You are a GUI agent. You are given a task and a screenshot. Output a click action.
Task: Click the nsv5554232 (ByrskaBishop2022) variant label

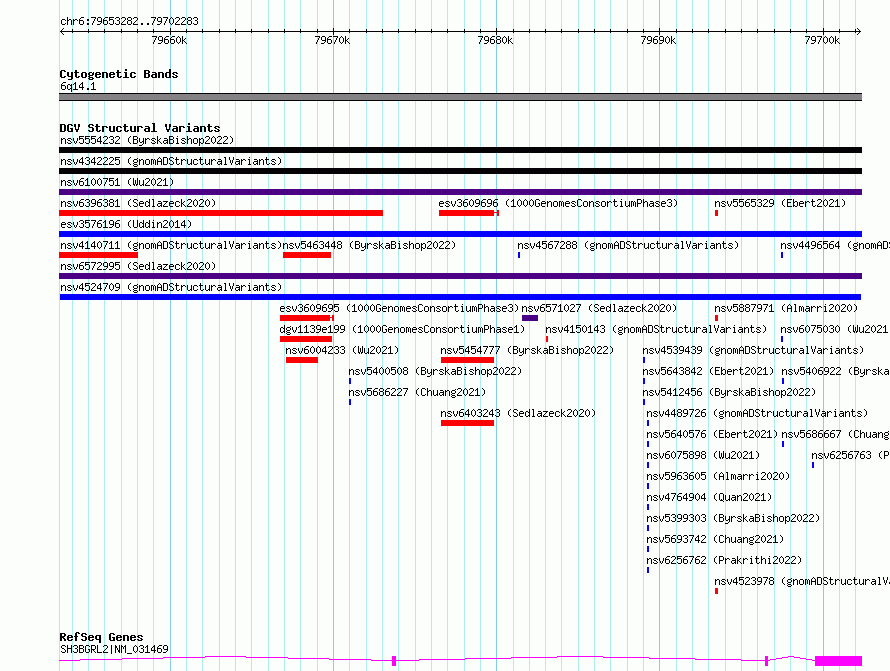[147, 140]
